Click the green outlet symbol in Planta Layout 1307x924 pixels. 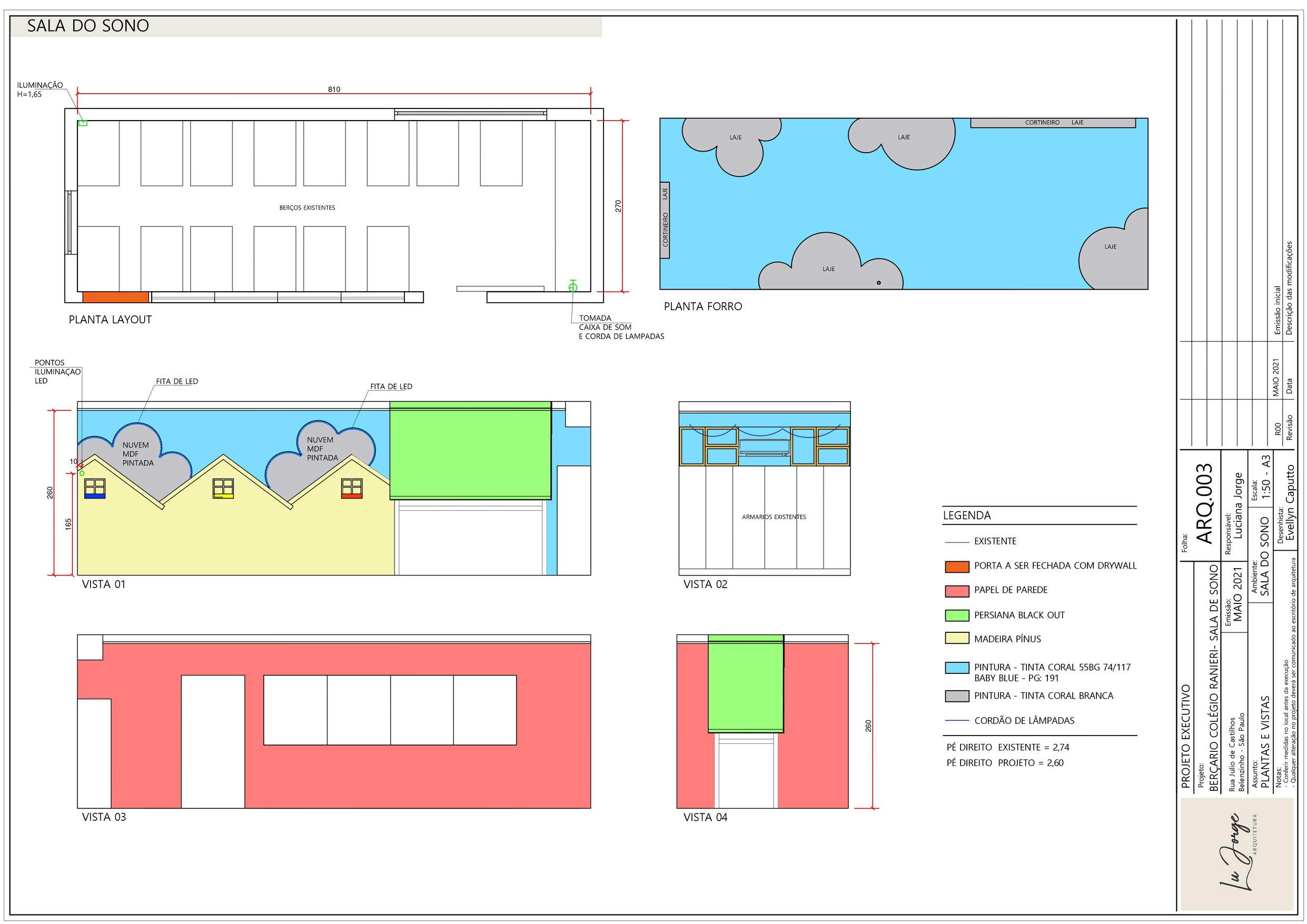pyautogui.click(x=572, y=287)
